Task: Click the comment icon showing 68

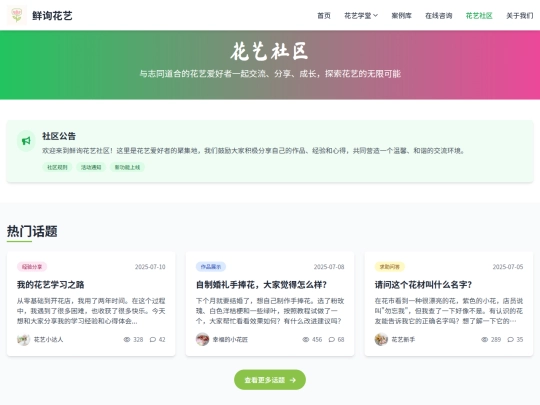Action: pos(331,340)
